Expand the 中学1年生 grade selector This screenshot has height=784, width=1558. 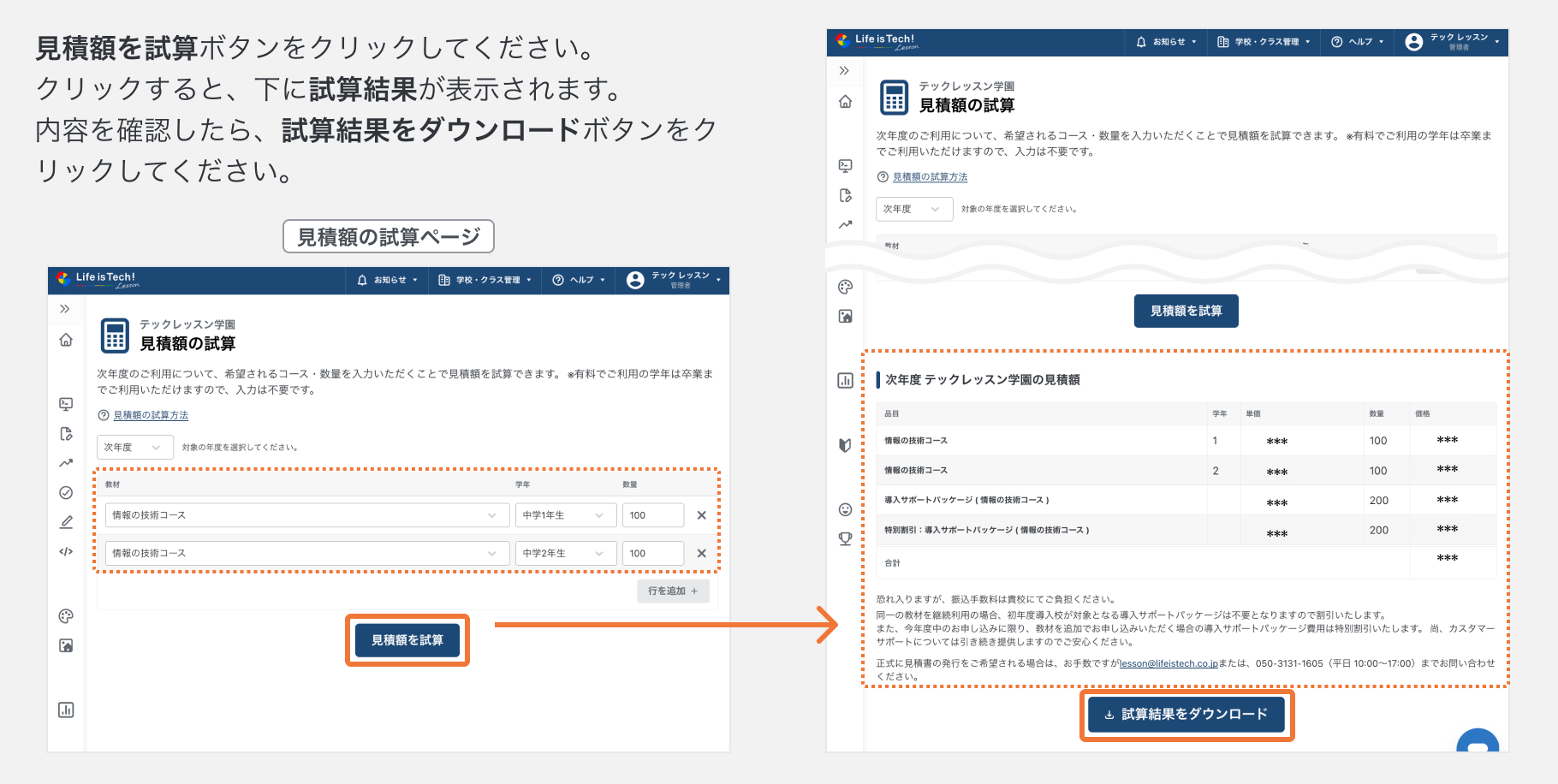tap(565, 514)
